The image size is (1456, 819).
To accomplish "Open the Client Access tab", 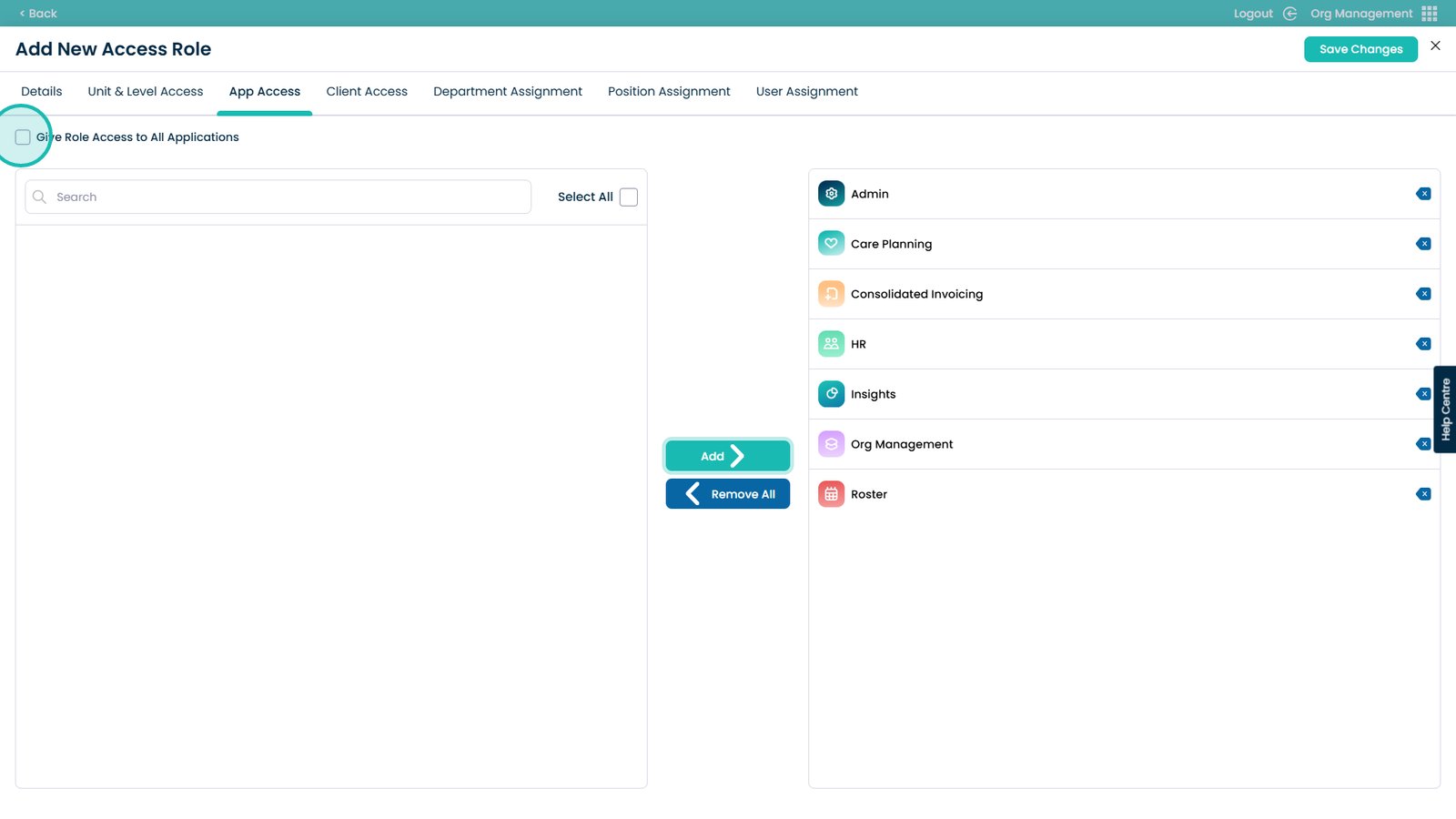I will pos(367,92).
